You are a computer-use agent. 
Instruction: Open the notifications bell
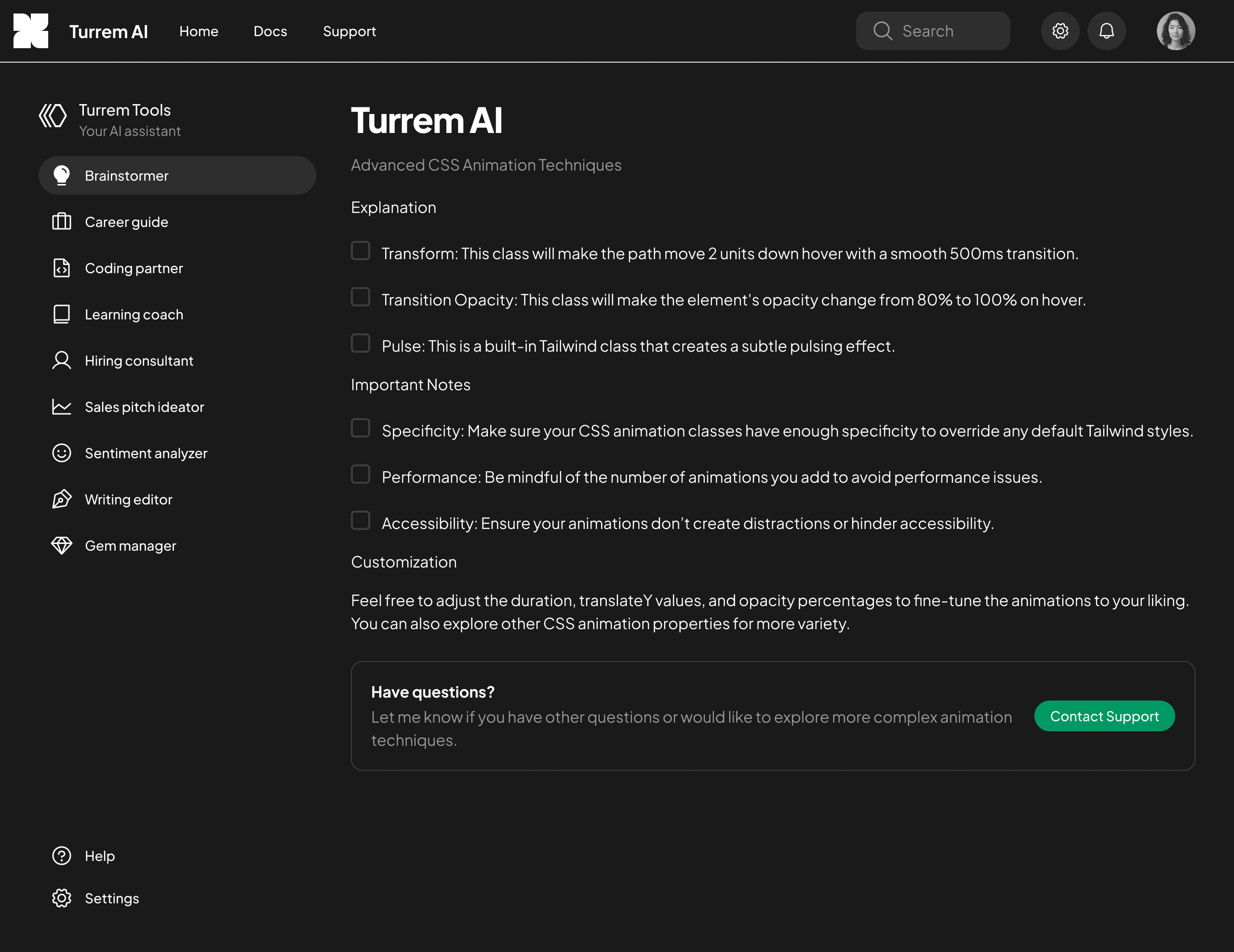pyautogui.click(x=1107, y=30)
